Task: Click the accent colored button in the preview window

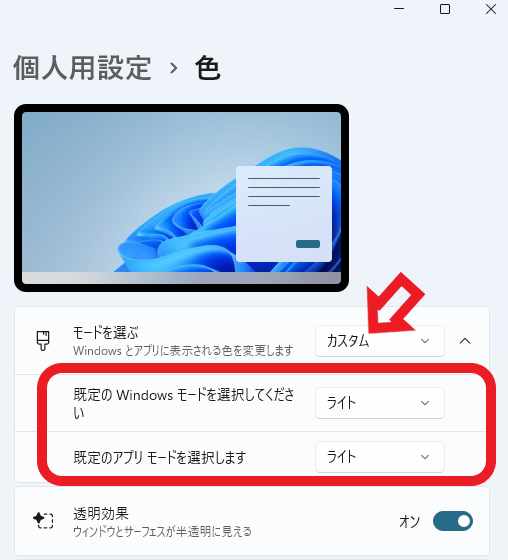Action: pyautogui.click(x=308, y=244)
